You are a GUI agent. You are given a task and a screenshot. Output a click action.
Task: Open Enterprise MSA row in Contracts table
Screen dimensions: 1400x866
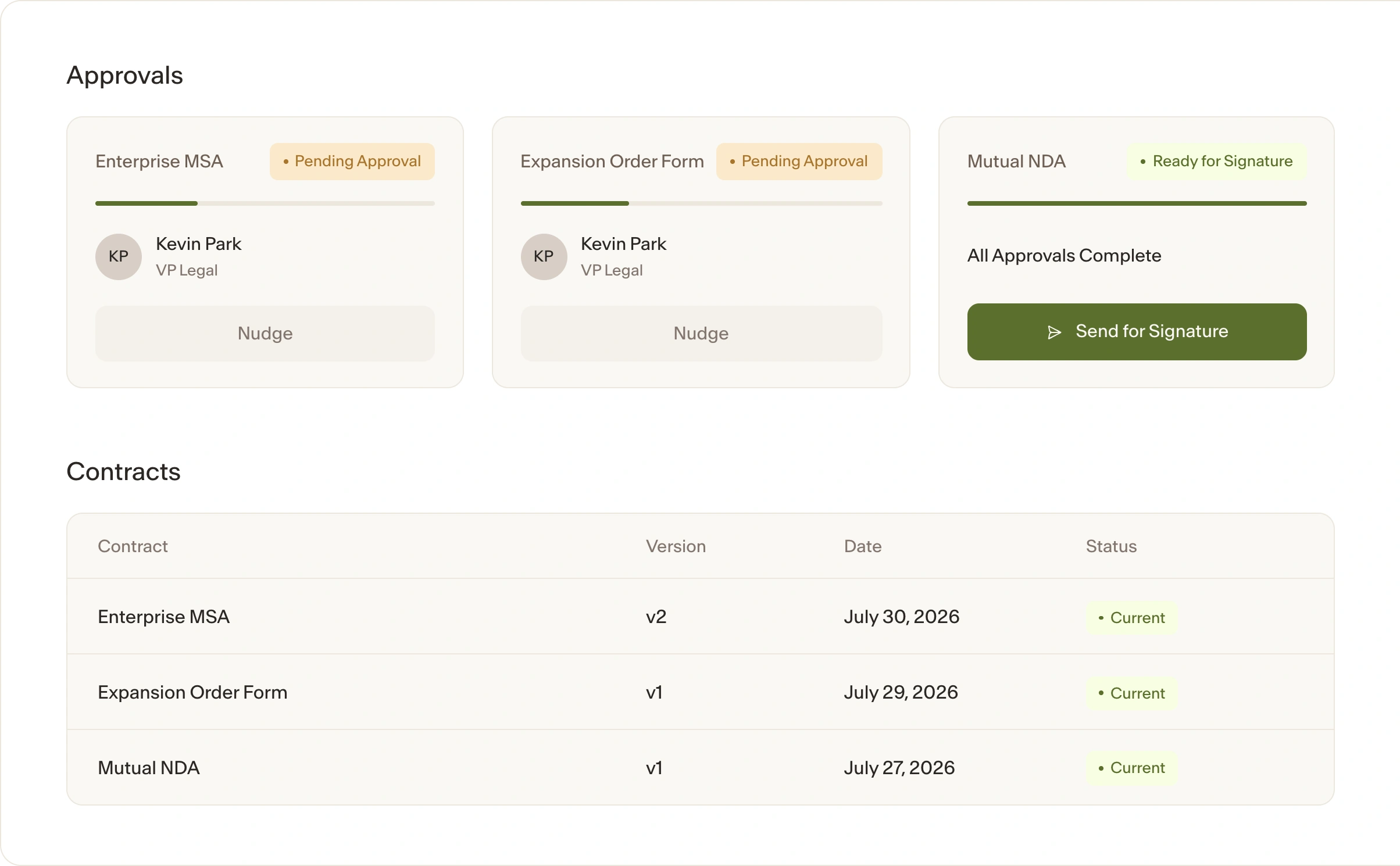(700, 616)
